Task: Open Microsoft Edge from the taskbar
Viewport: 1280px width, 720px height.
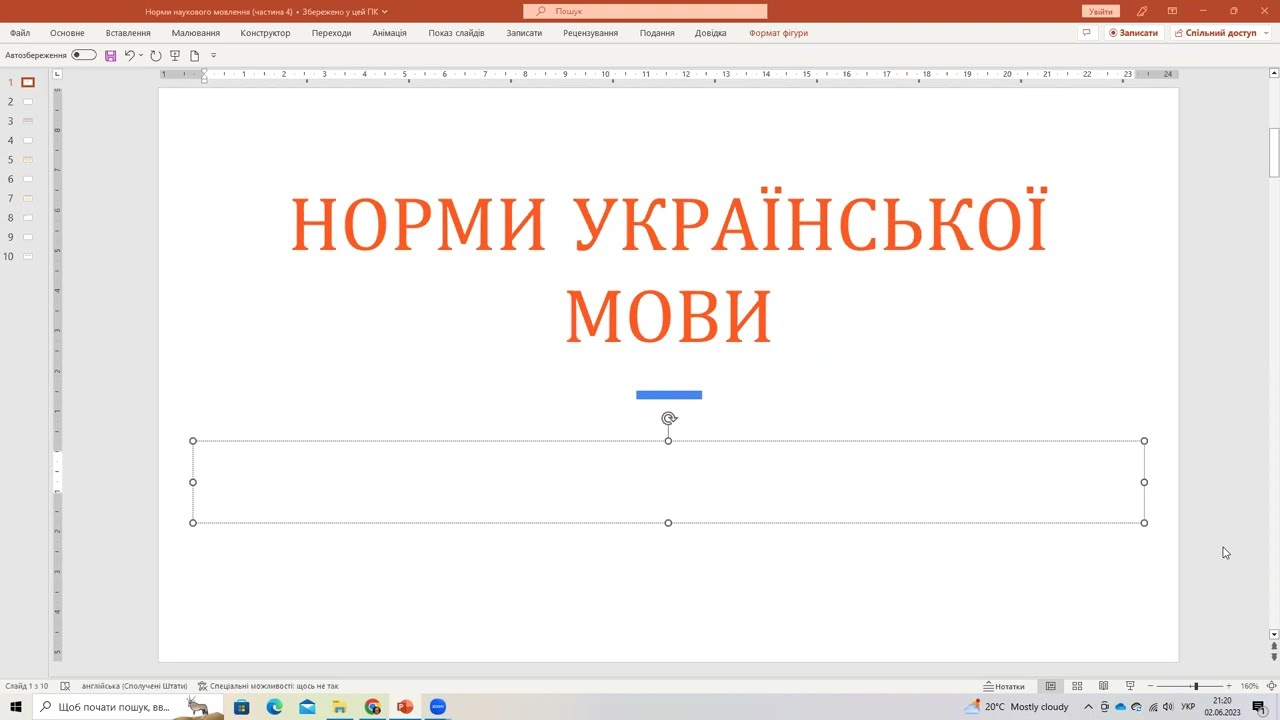Action: (274, 707)
